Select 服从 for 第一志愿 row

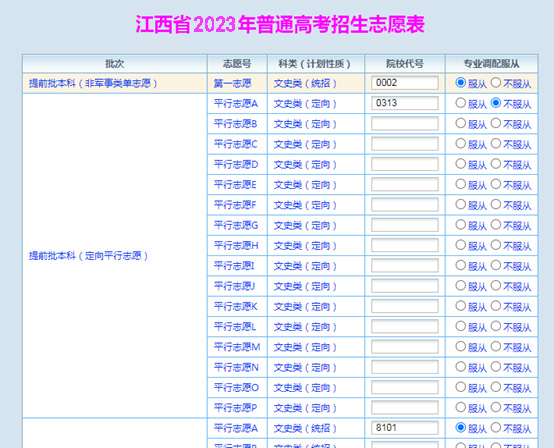coord(460,83)
